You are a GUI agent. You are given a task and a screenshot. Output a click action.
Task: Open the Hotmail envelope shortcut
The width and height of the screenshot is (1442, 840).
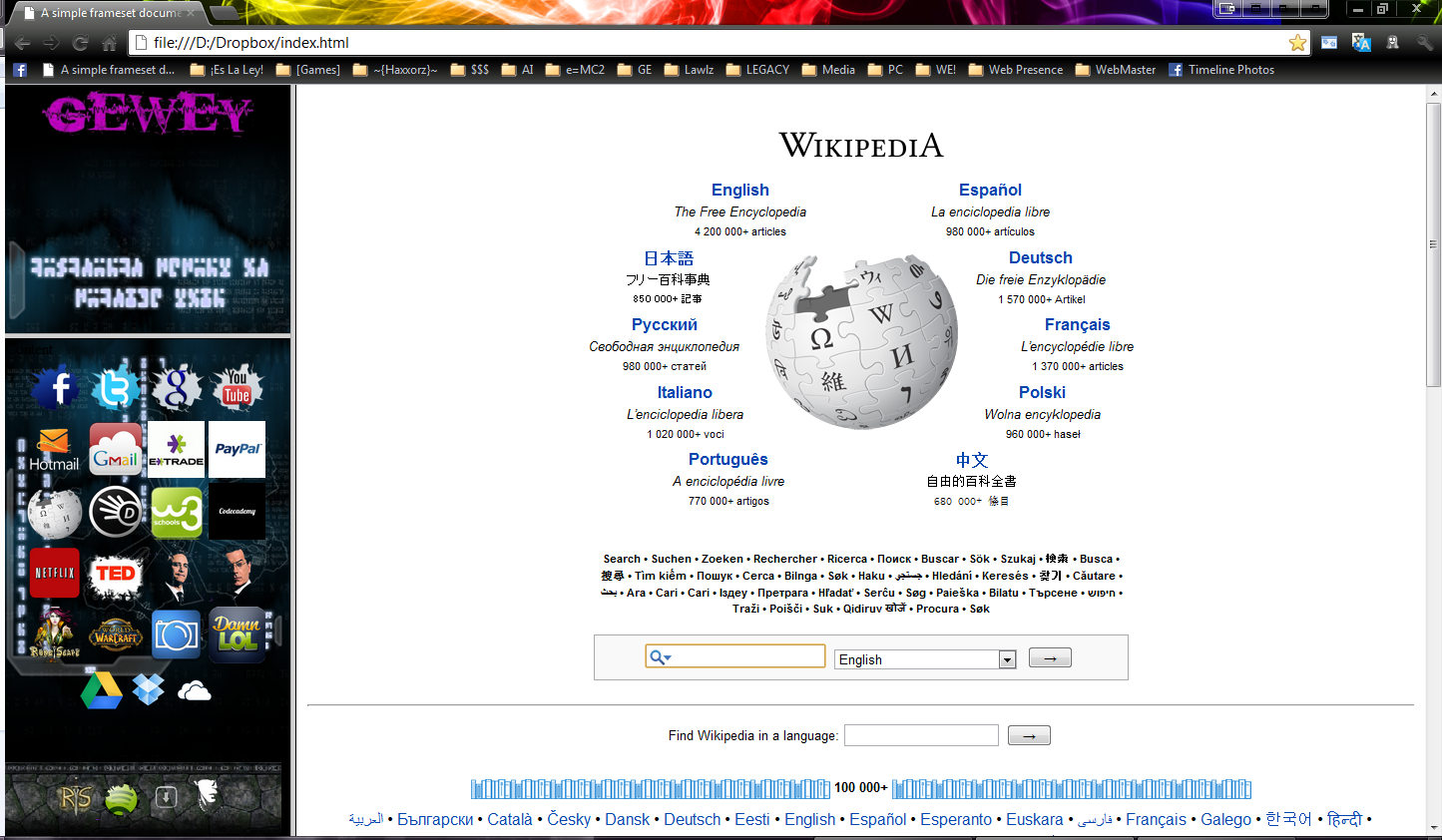point(54,450)
